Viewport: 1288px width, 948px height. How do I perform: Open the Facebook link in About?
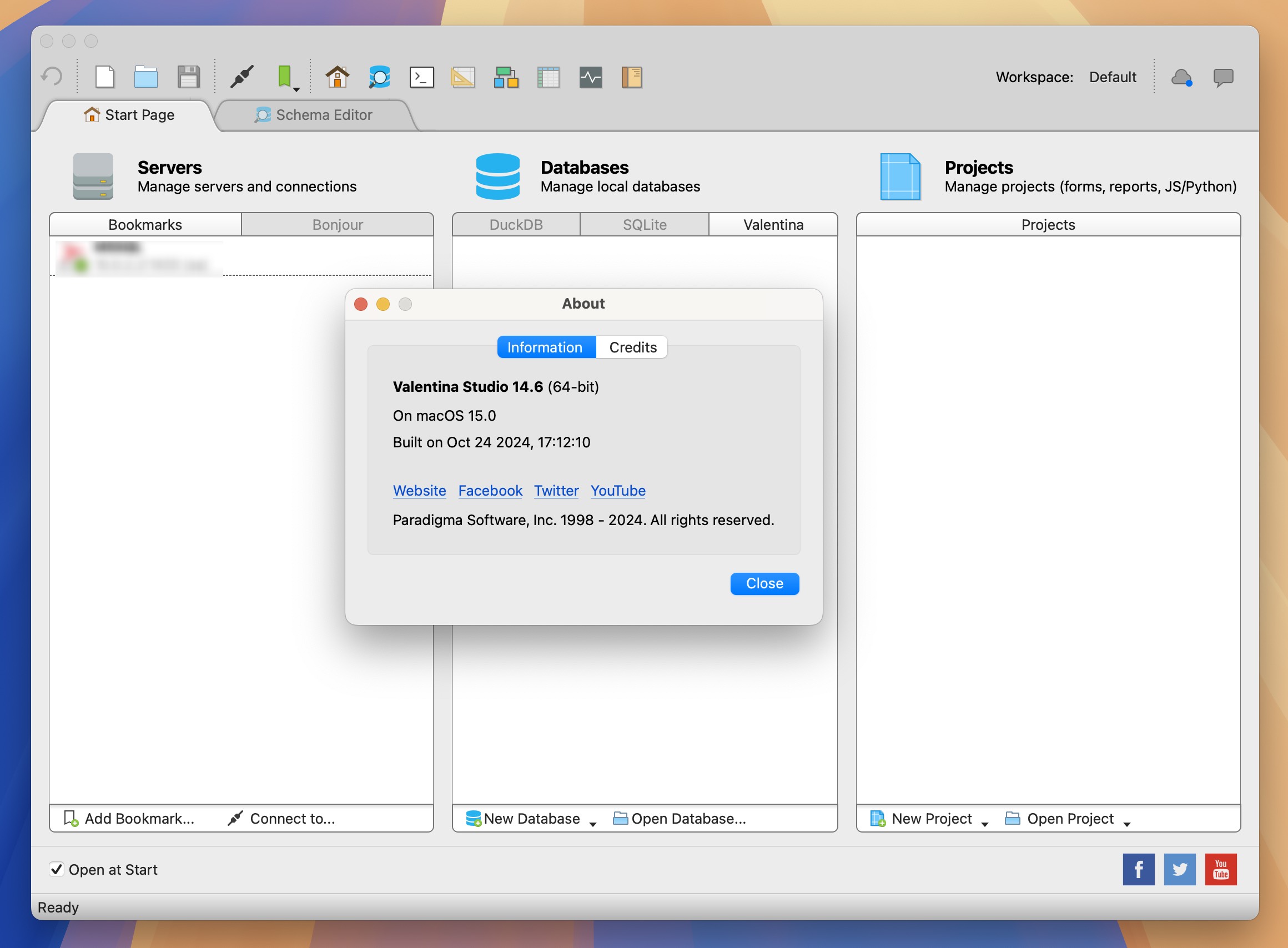tap(490, 491)
